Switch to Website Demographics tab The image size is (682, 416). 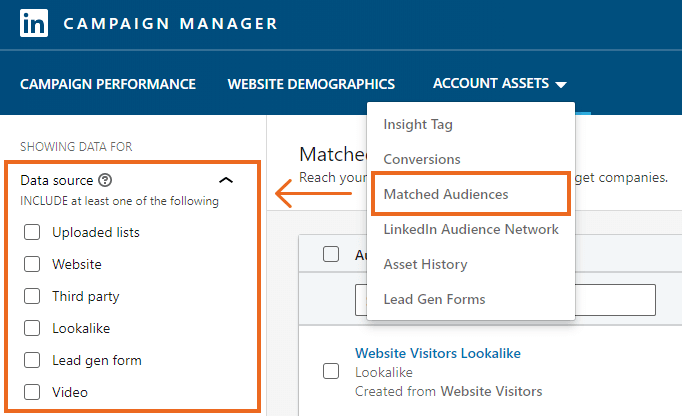(x=311, y=84)
